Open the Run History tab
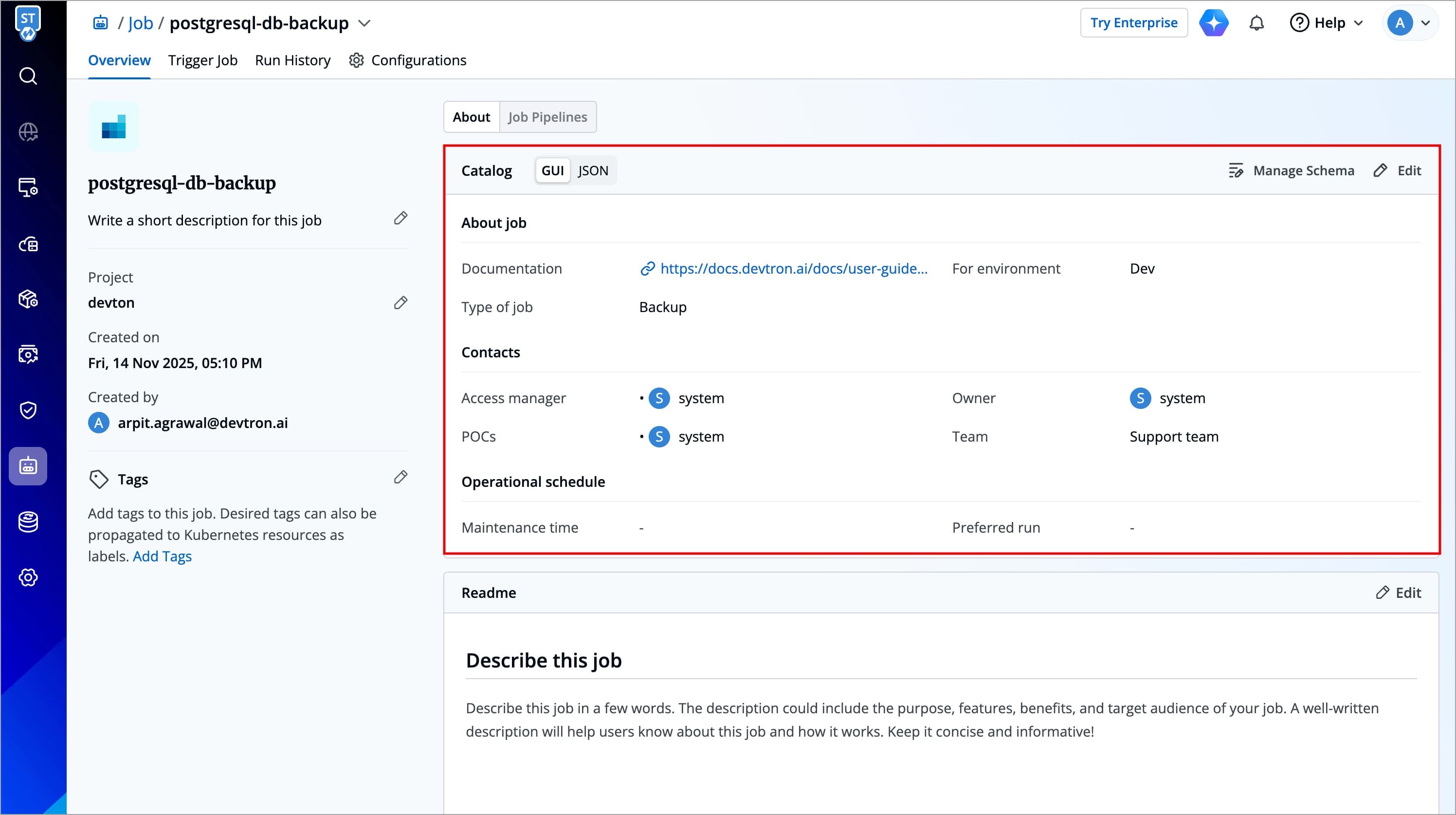This screenshot has width=1456, height=815. pyautogui.click(x=292, y=60)
